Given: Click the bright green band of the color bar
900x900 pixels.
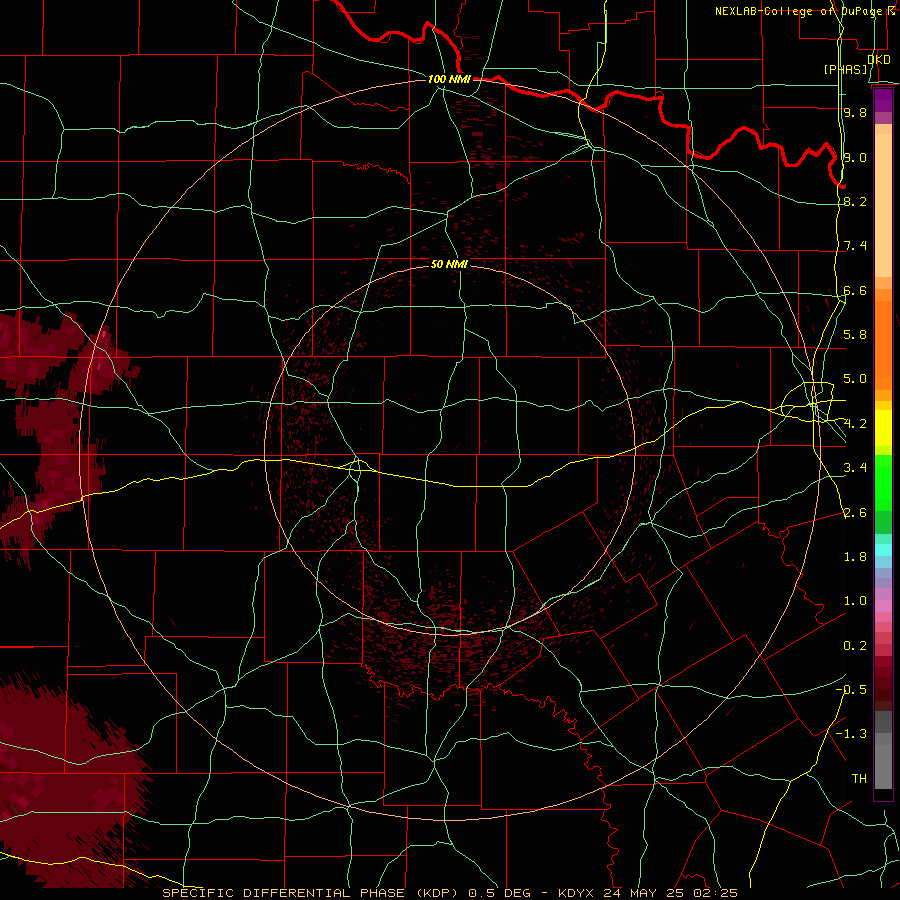Looking at the screenshot, I should [x=883, y=483].
